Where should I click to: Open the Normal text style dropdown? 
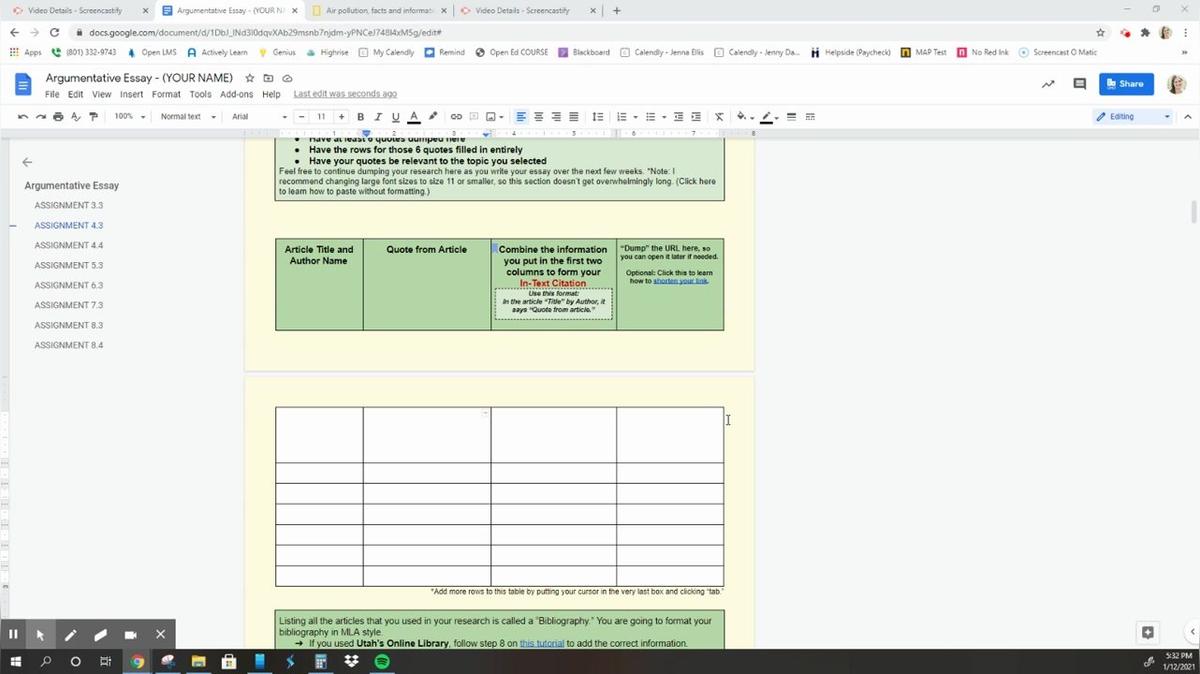click(188, 117)
